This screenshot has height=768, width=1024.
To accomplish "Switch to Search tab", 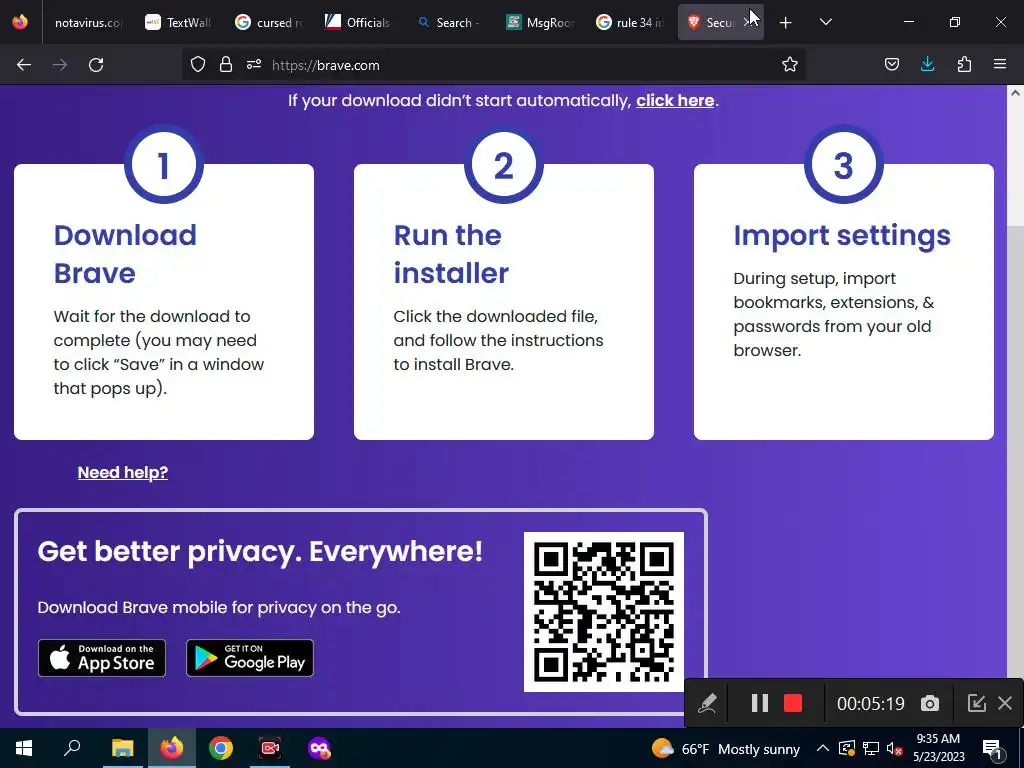I will [449, 23].
